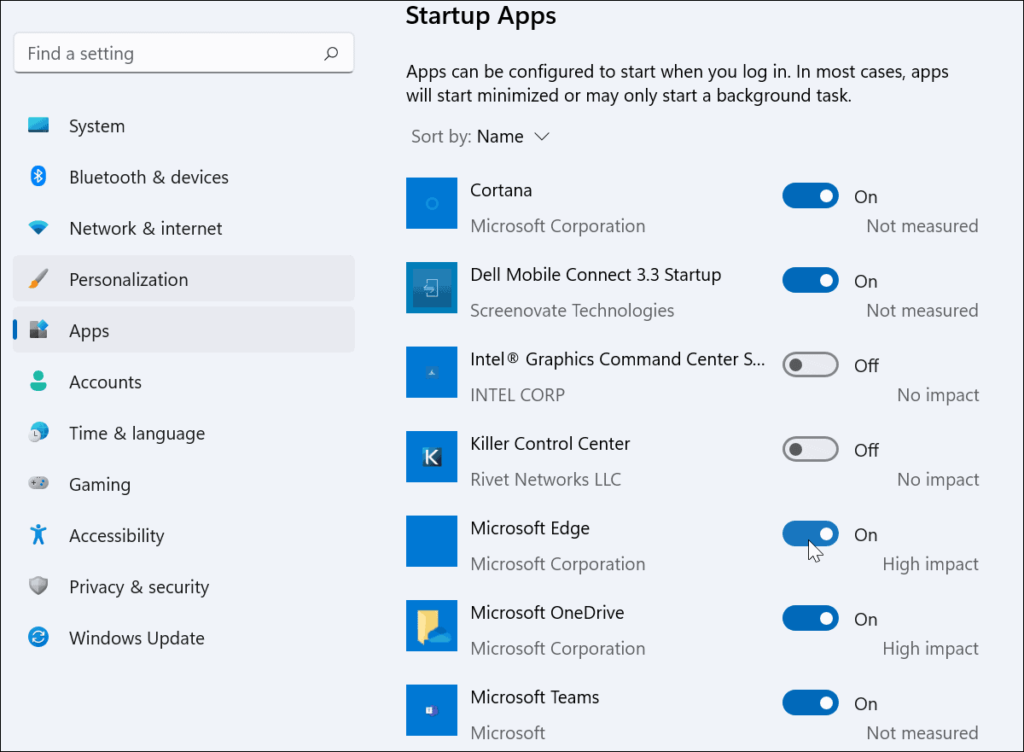Screen dimensions: 1024x752
Task: Go to Accessibility settings
Action: pos(184,535)
